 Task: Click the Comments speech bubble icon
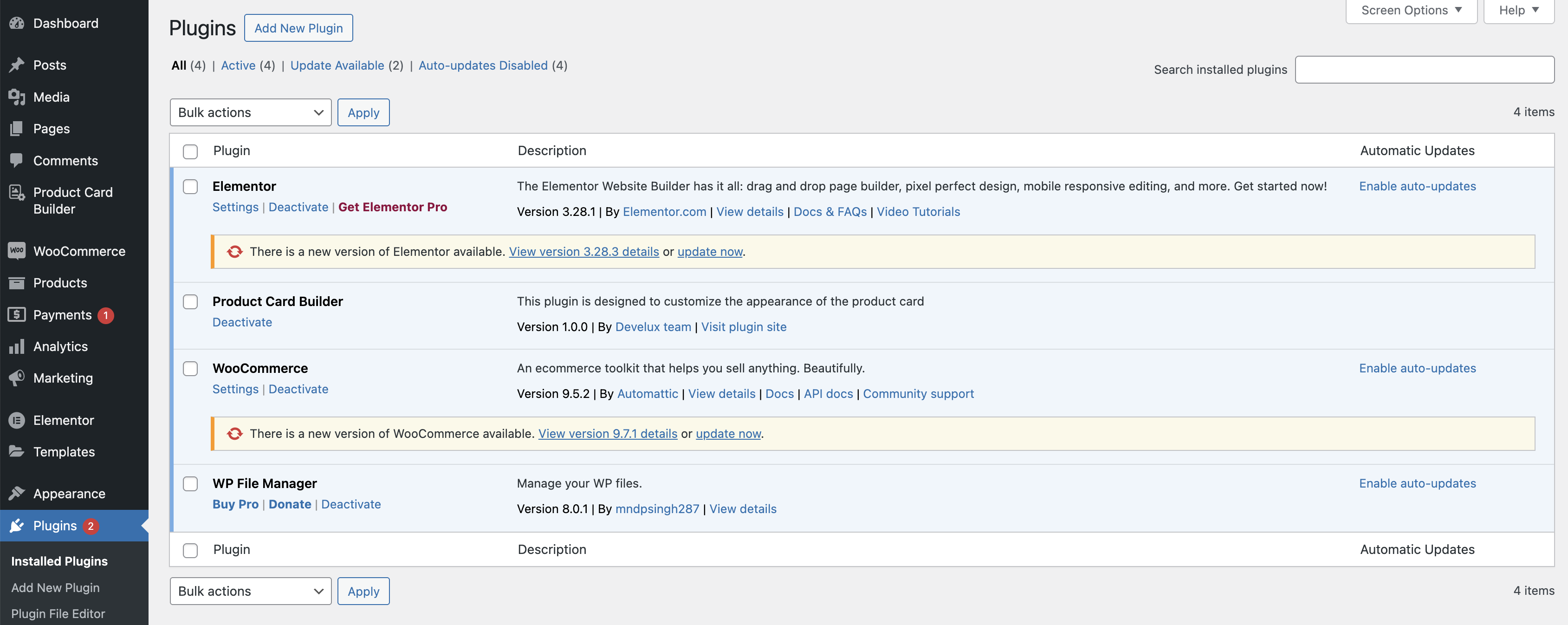17,160
